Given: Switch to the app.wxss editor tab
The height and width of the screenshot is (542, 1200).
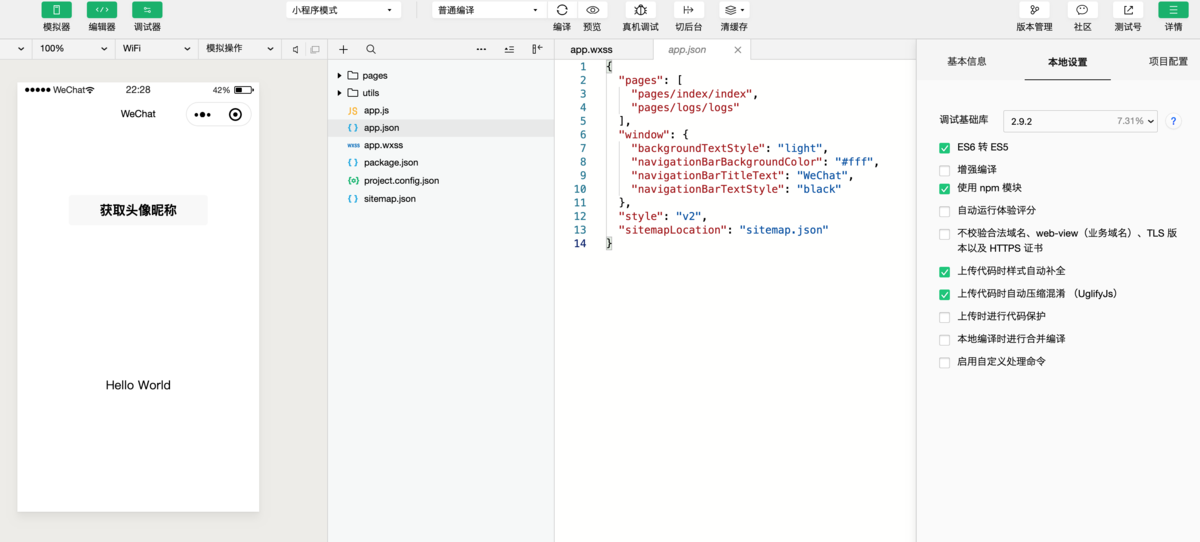Looking at the screenshot, I should pyautogui.click(x=603, y=50).
